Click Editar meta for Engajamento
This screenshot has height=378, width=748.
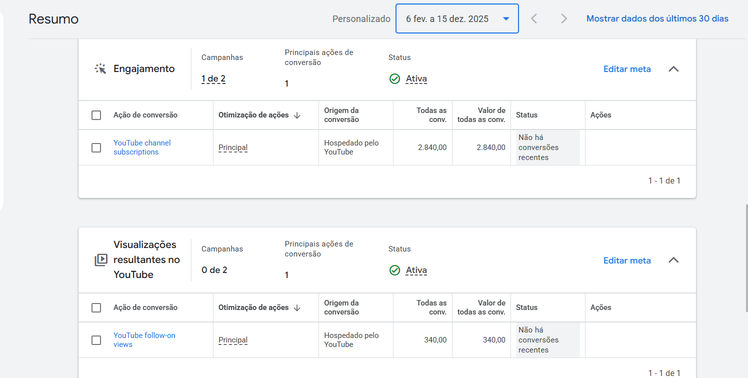click(627, 69)
